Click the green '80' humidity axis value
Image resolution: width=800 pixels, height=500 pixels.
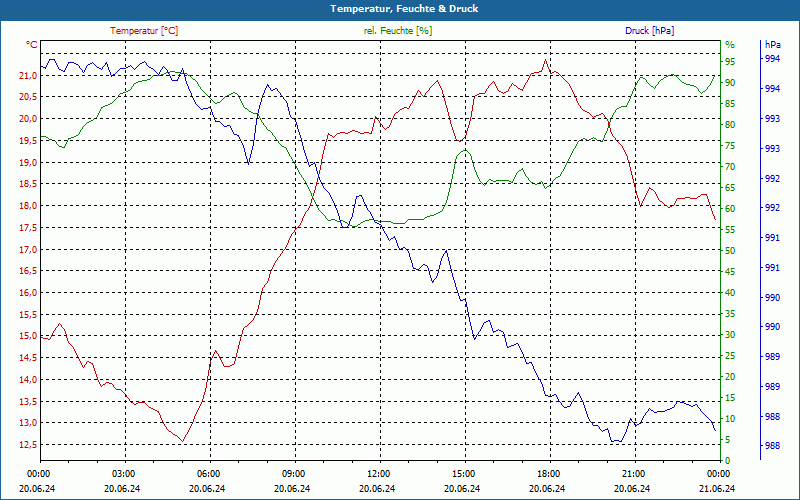click(730, 124)
